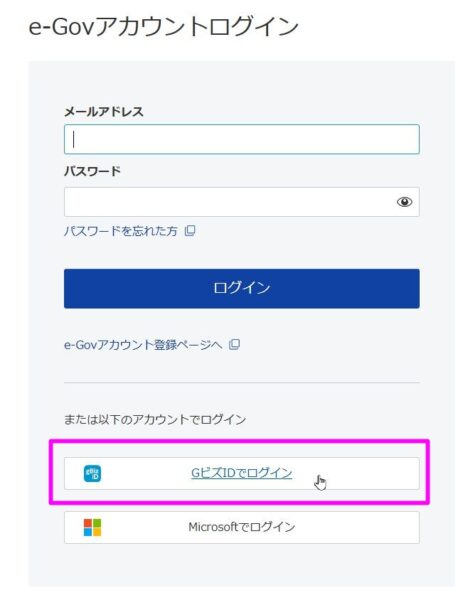The height and width of the screenshot is (600, 468).
Task: Open the e-Govアカウント登録ページへ link
Action: coord(143,345)
